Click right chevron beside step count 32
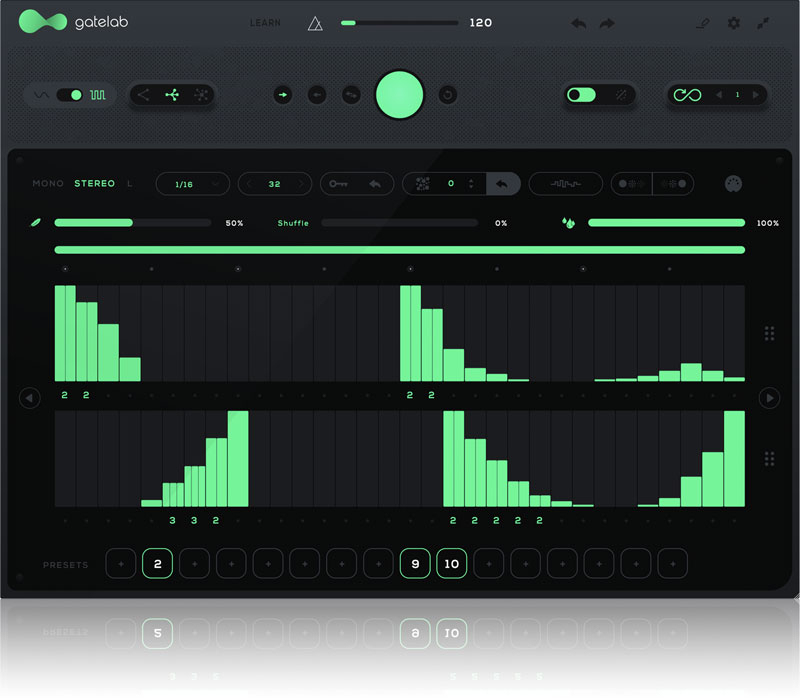This screenshot has height=700, width=800. coord(299,184)
